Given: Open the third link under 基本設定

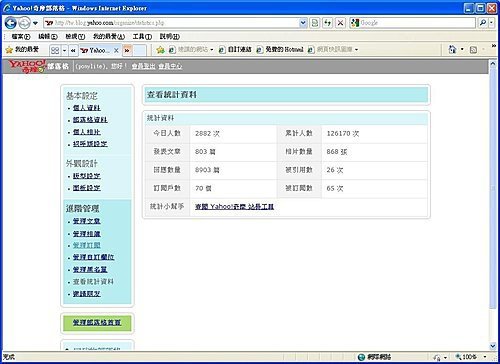Looking at the screenshot, I should tap(87, 132).
